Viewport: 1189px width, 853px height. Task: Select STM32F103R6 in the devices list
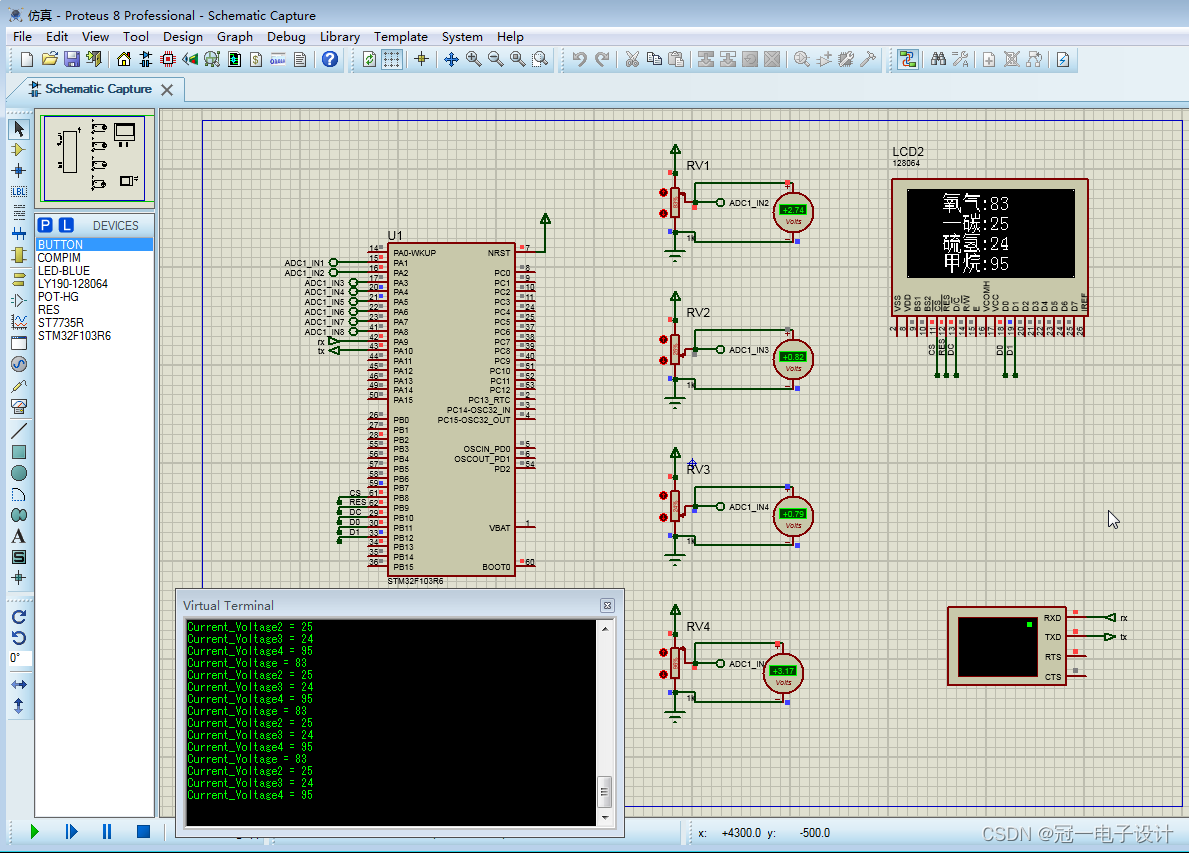click(x=74, y=336)
